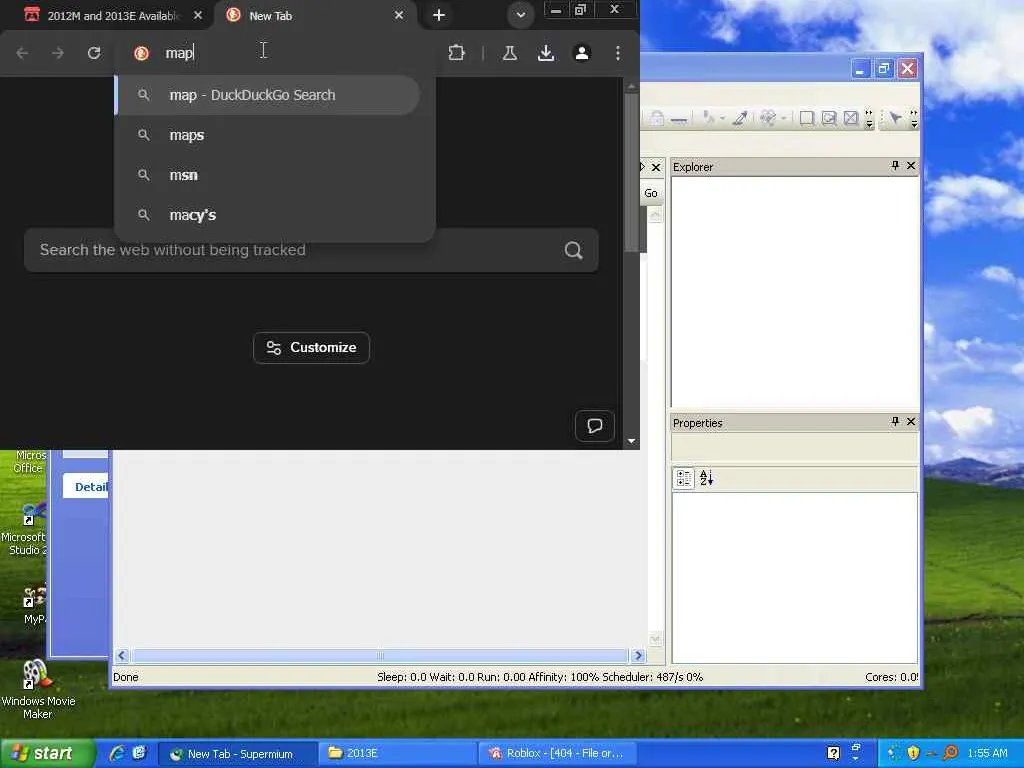
Task: Choose 'map - DuckDuckGo Search' suggestion
Action: [x=268, y=95]
